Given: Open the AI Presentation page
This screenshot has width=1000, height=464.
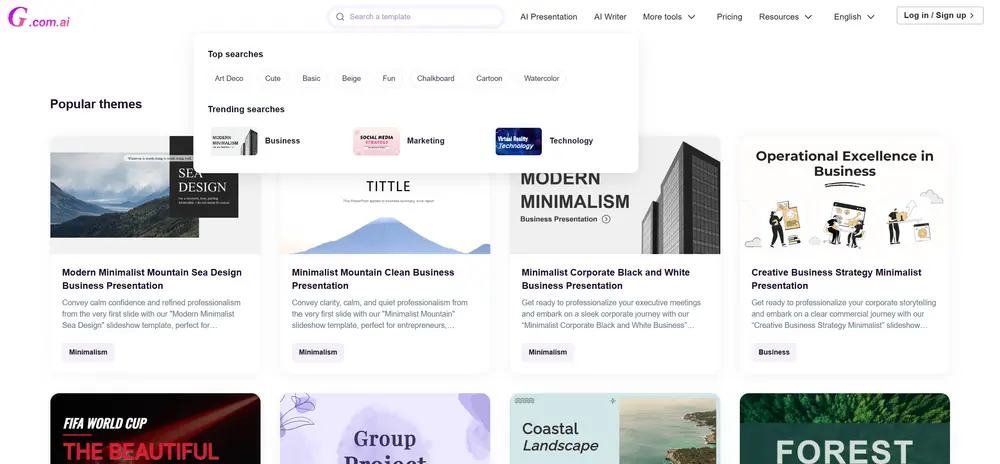Looking at the screenshot, I should [x=548, y=17].
